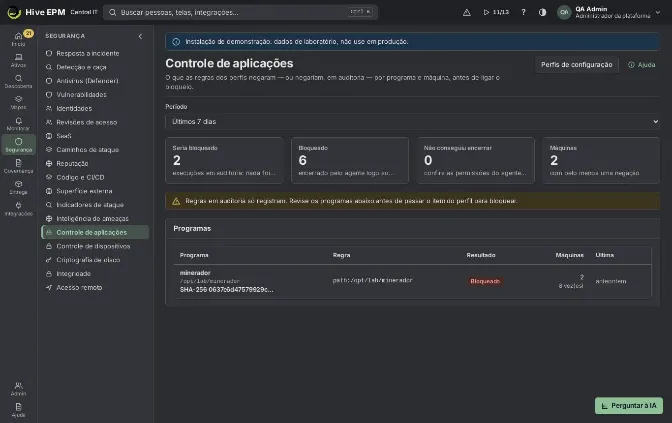Click the Programa column header
This screenshot has height=423, width=672.
pyautogui.click(x=194, y=255)
